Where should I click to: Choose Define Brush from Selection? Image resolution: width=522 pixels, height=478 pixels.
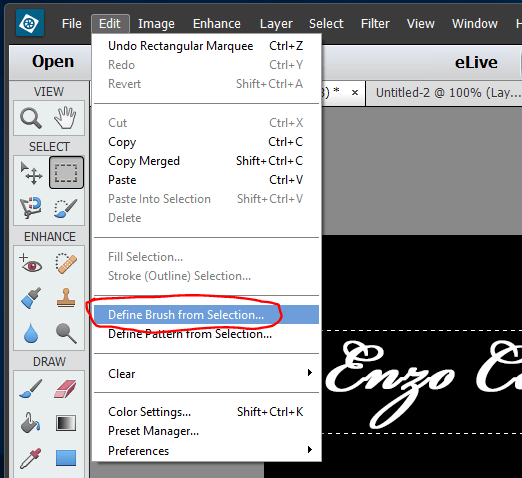point(206,315)
